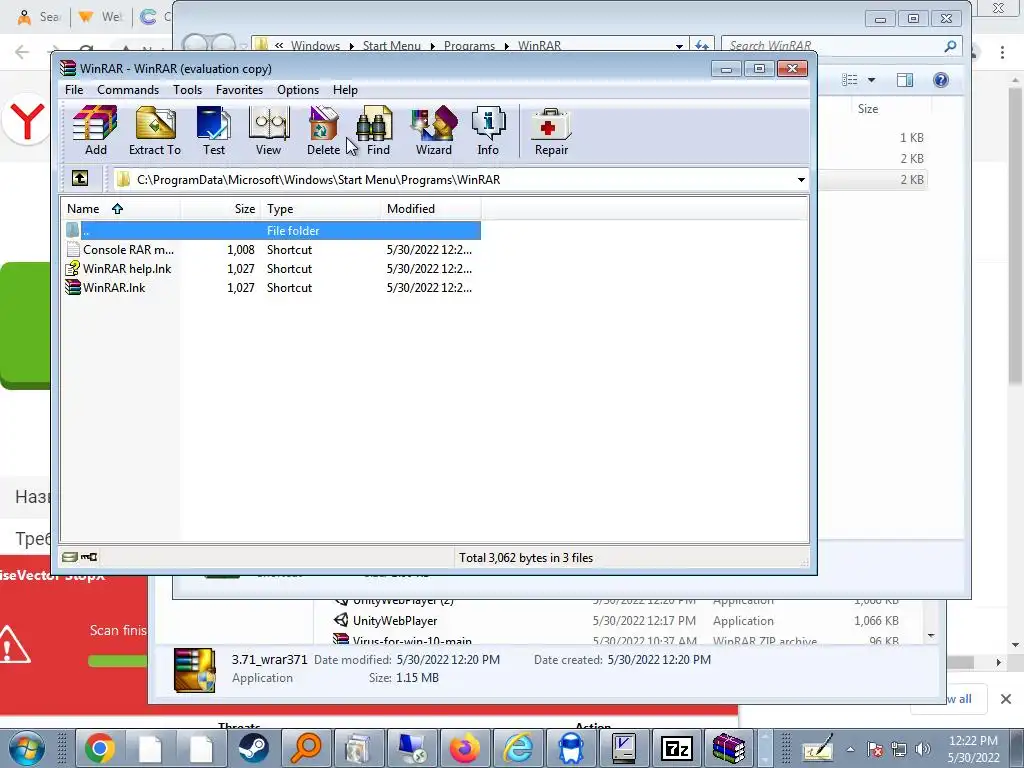Screen dimensions: 1024x768
Task: Show hidden system tray icons
Action: tap(850, 749)
